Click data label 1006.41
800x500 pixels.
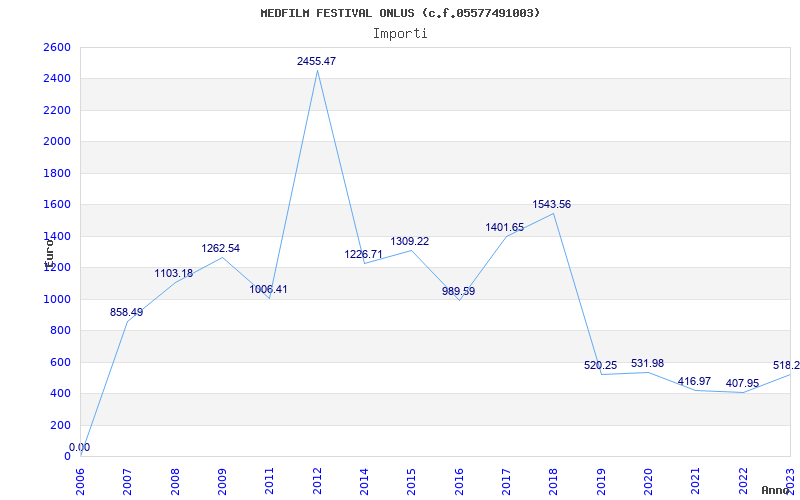[268, 289]
